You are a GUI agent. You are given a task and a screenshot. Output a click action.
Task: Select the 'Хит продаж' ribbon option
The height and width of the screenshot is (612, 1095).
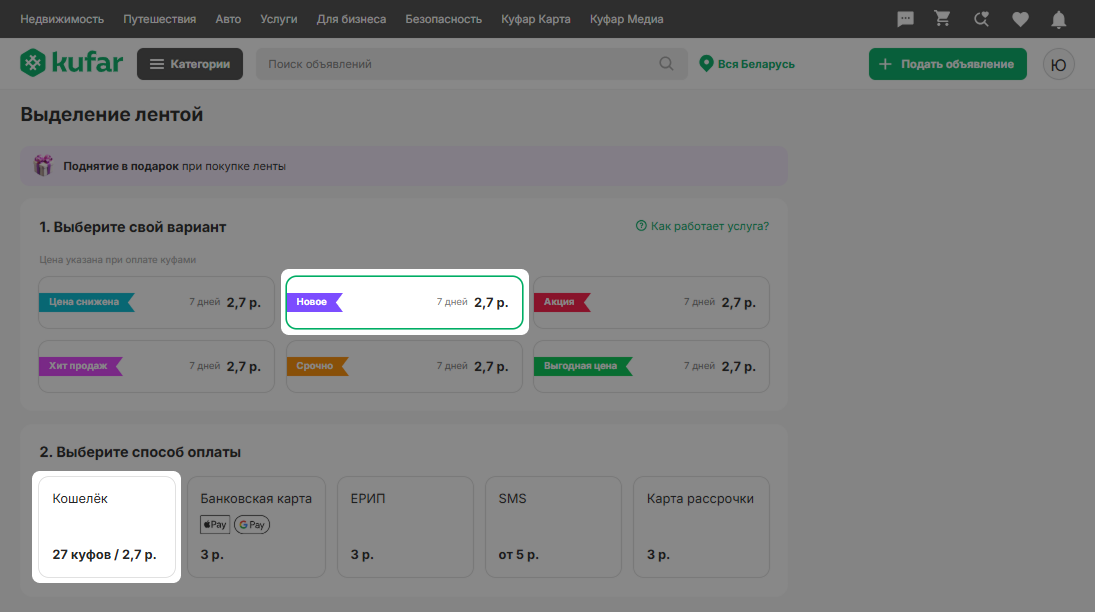(x=156, y=366)
